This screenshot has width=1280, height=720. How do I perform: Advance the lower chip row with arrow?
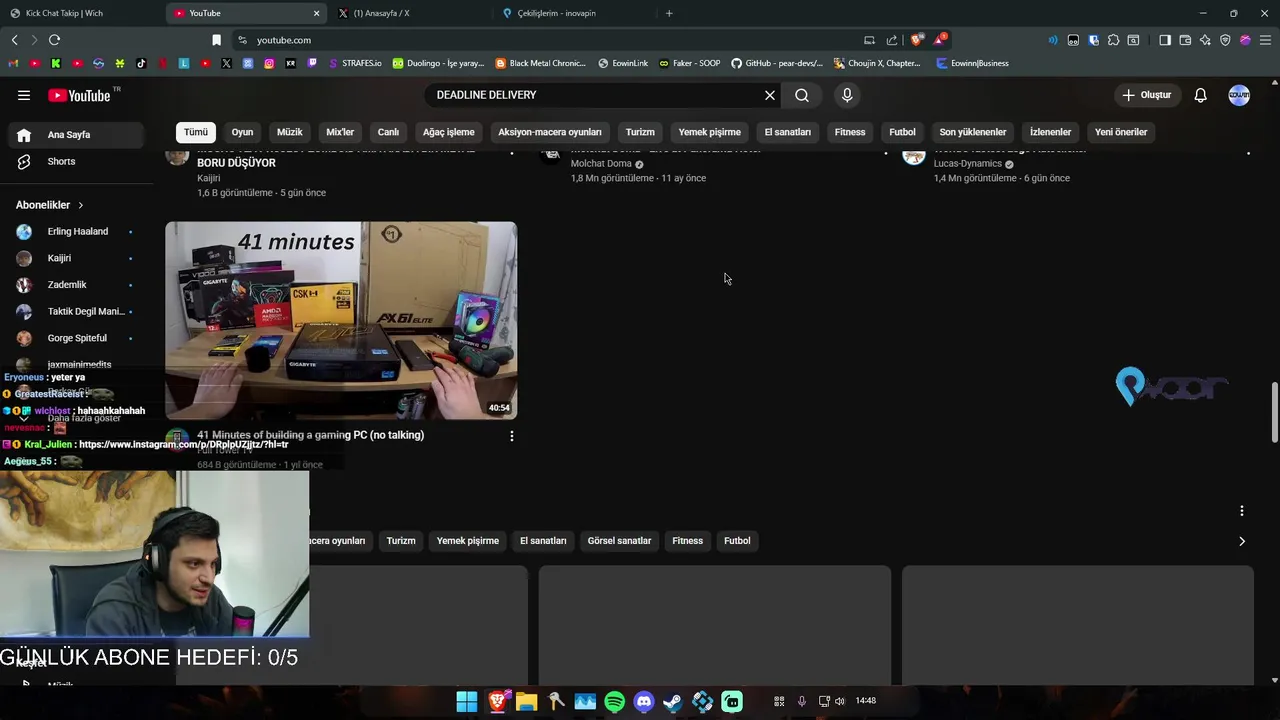(1242, 541)
